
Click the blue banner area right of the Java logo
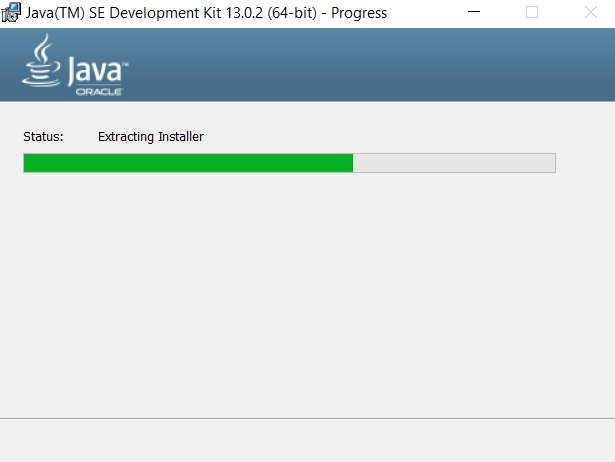[369, 65]
